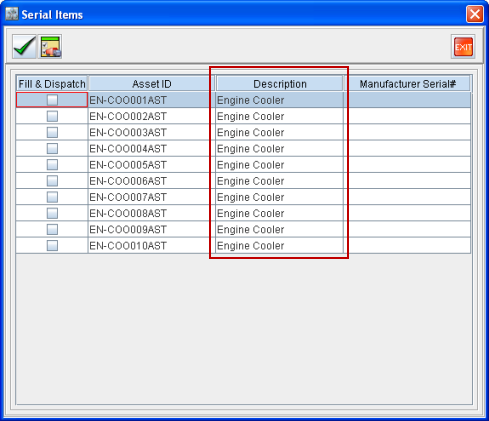Click the Manufacturer Serial# cell of EN-COO001AST

click(x=407, y=100)
